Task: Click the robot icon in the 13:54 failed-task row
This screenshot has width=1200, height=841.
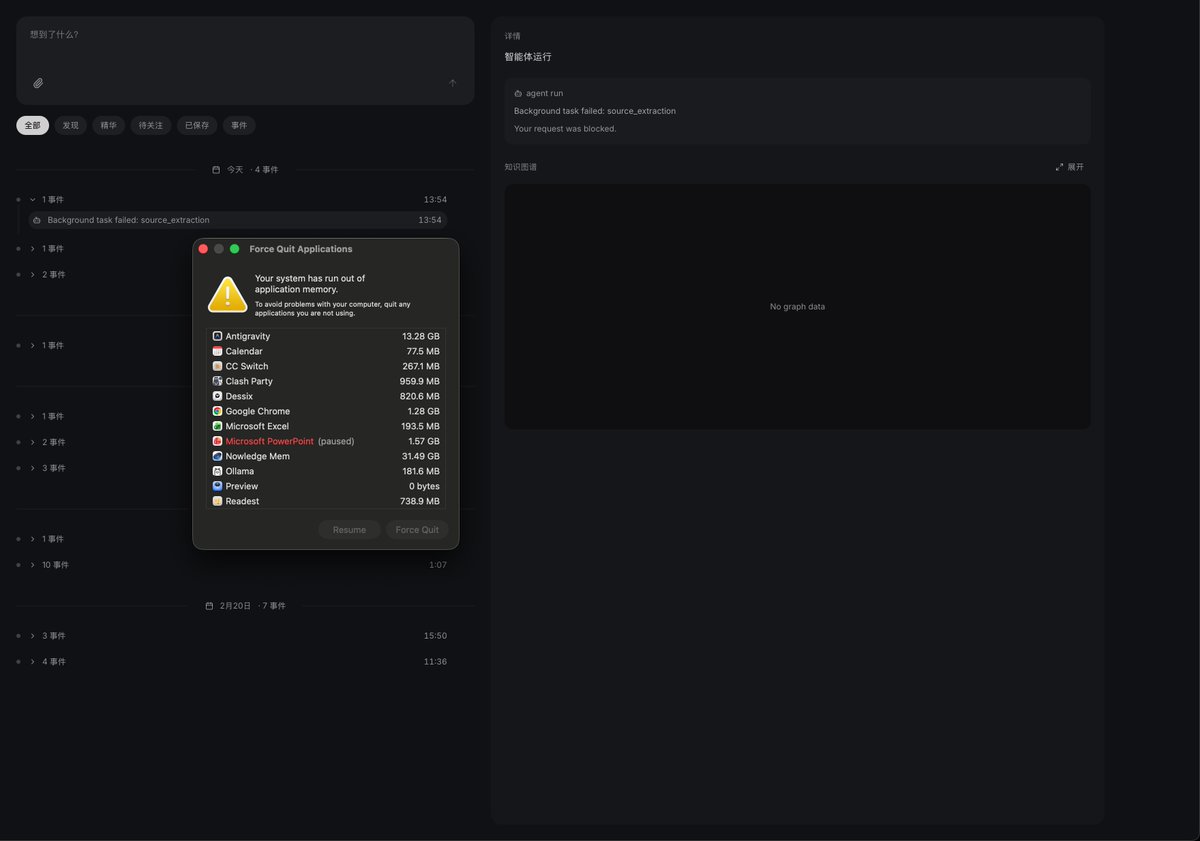Action: [x=37, y=220]
